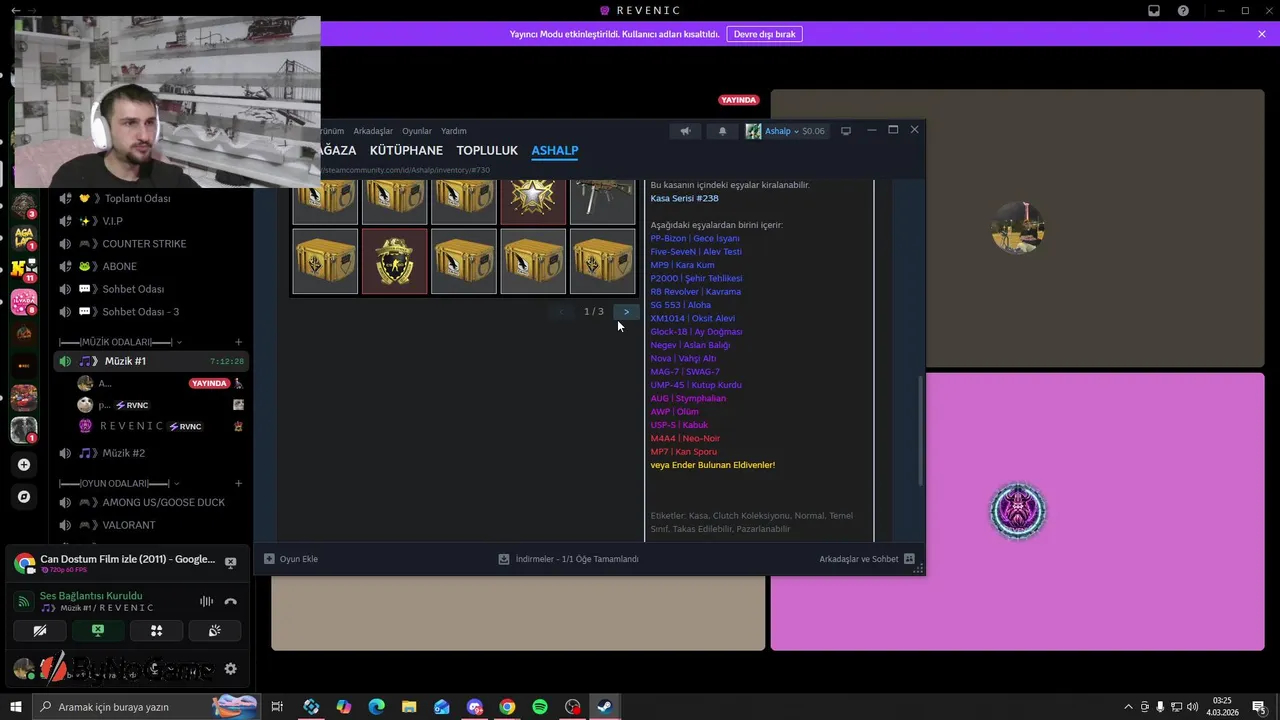Click P2000 | Şehir Tehlikesi entry

(696, 278)
